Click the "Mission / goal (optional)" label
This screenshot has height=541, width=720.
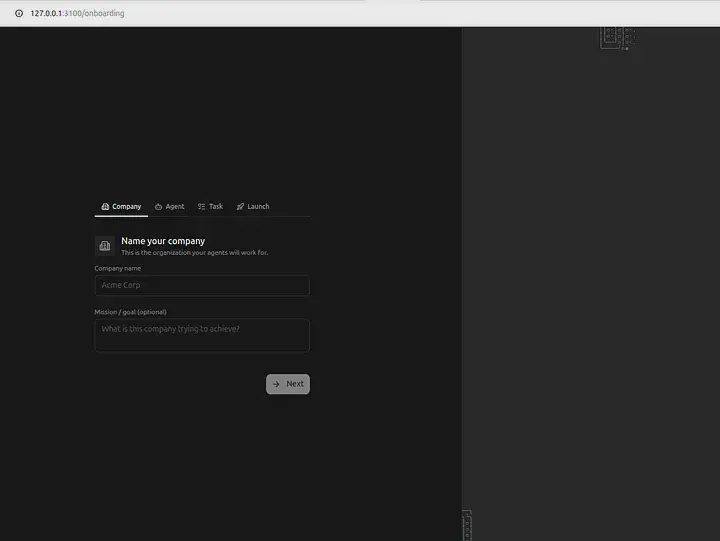[130, 312]
